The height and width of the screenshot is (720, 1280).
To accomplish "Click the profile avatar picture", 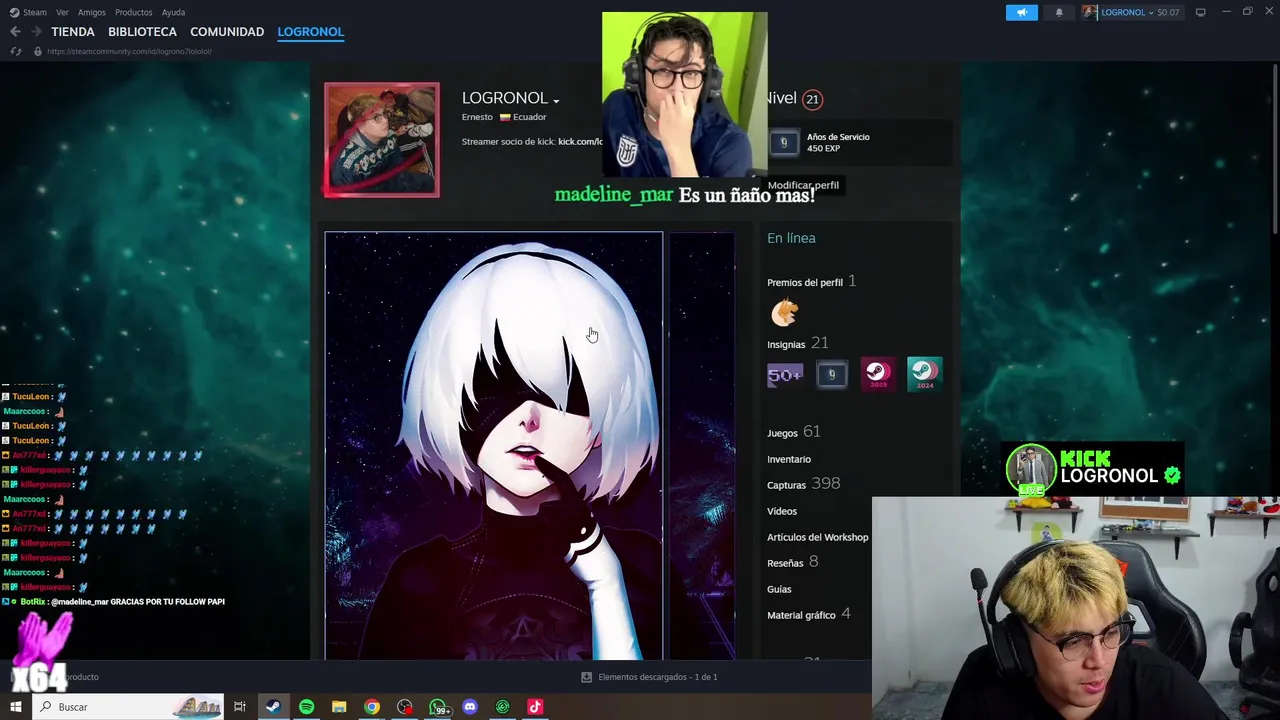I will (381, 139).
